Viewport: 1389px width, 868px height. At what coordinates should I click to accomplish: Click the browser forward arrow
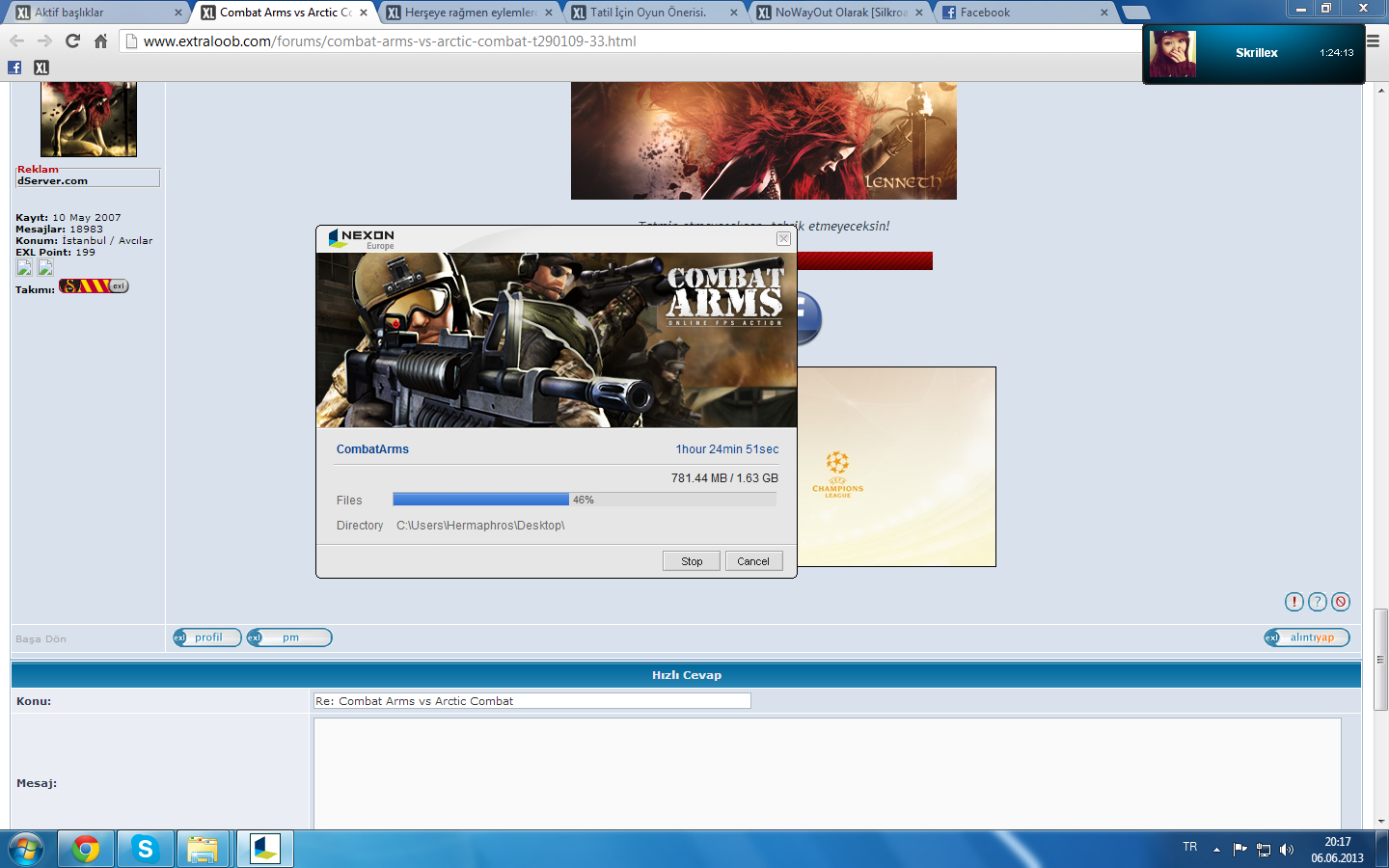coord(44,41)
